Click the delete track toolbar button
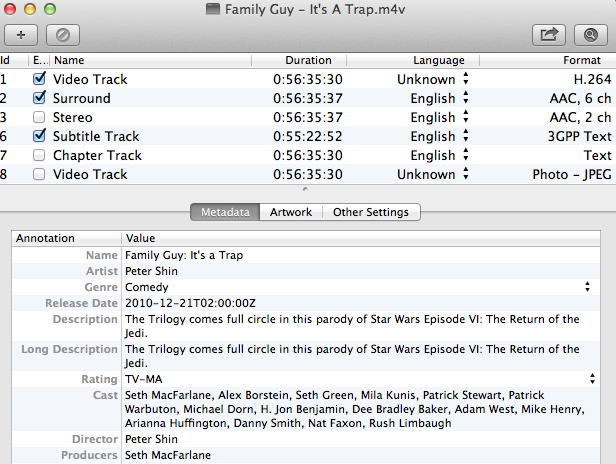Image resolution: width=616 pixels, height=464 pixels. [63, 35]
